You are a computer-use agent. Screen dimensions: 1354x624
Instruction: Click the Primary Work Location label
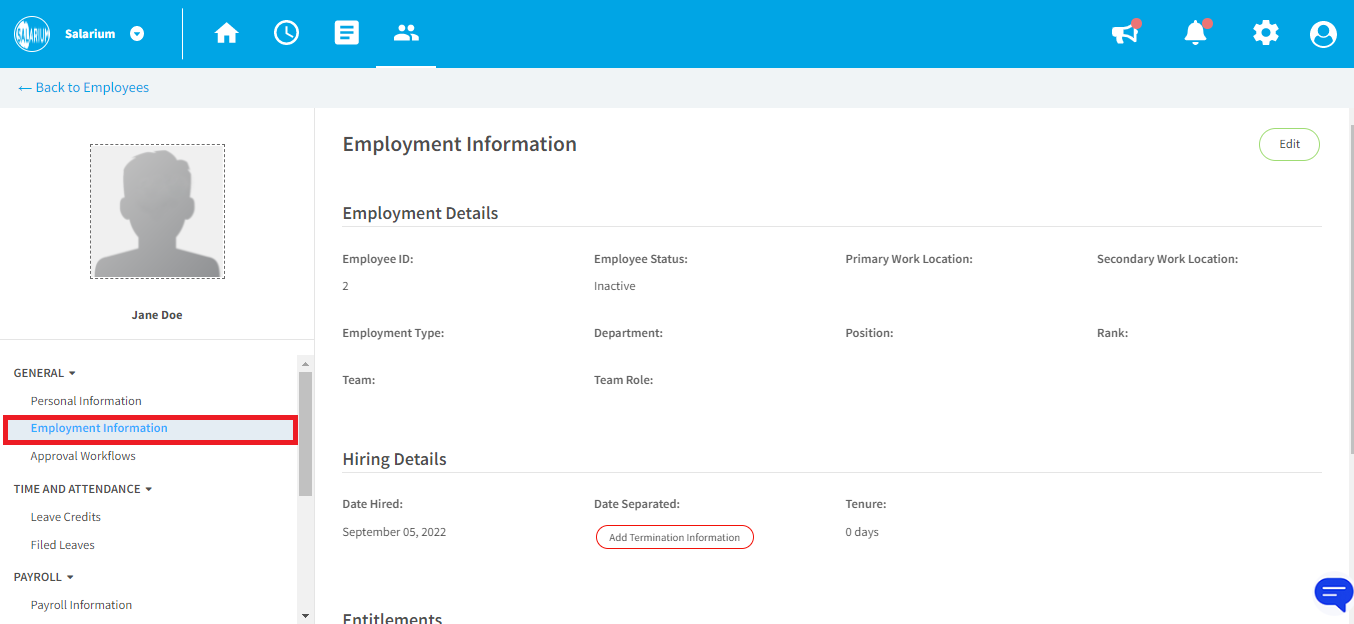coord(909,259)
